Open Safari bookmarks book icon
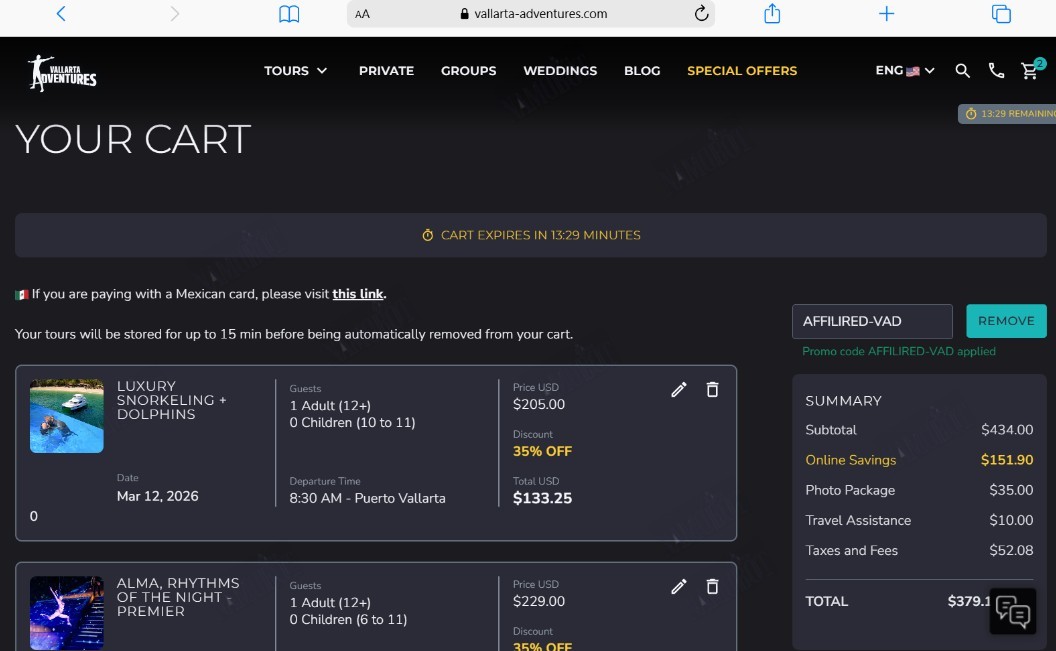The width and height of the screenshot is (1056, 651). 289,13
